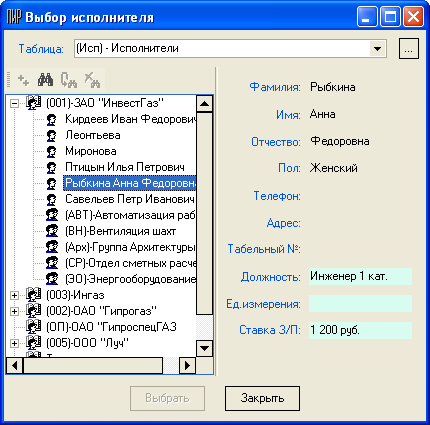Click the find next binoculars icon
Screen dimensions: 430x425
tap(69, 80)
